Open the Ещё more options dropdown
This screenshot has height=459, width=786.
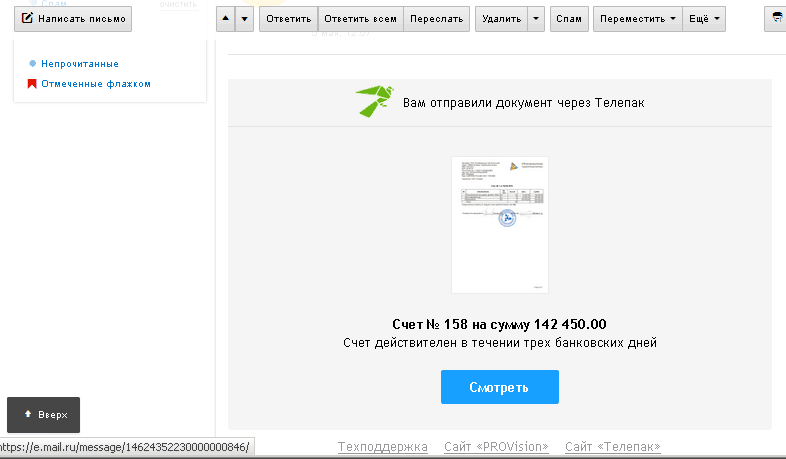[704, 19]
